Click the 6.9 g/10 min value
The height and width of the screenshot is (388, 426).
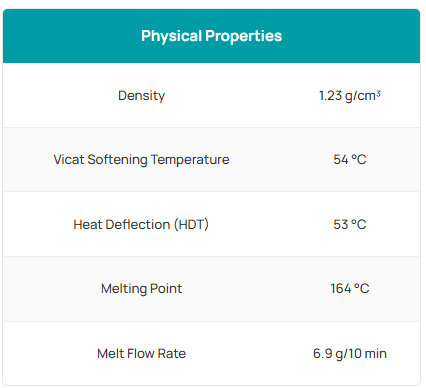pyautogui.click(x=350, y=353)
